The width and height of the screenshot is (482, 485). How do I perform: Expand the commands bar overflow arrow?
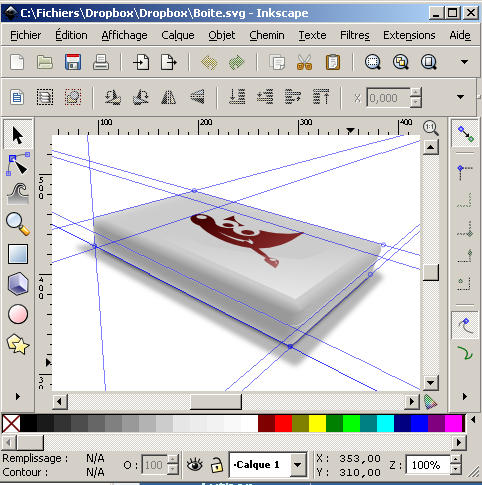click(464, 62)
